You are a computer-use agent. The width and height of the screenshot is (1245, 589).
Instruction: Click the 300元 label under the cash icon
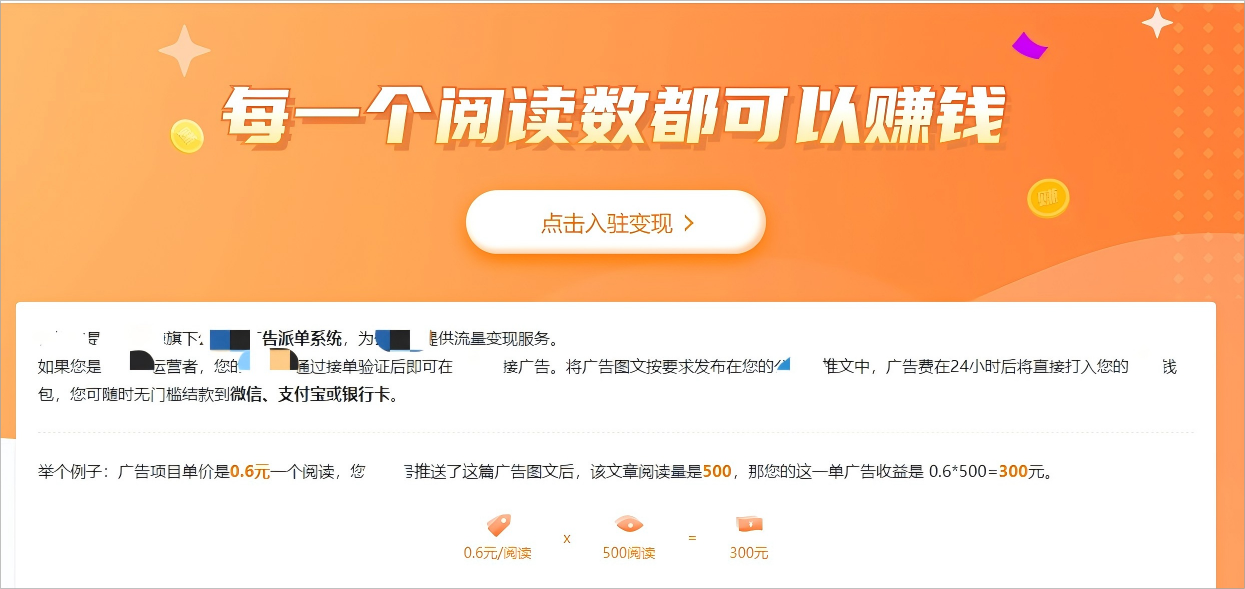point(749,553)
